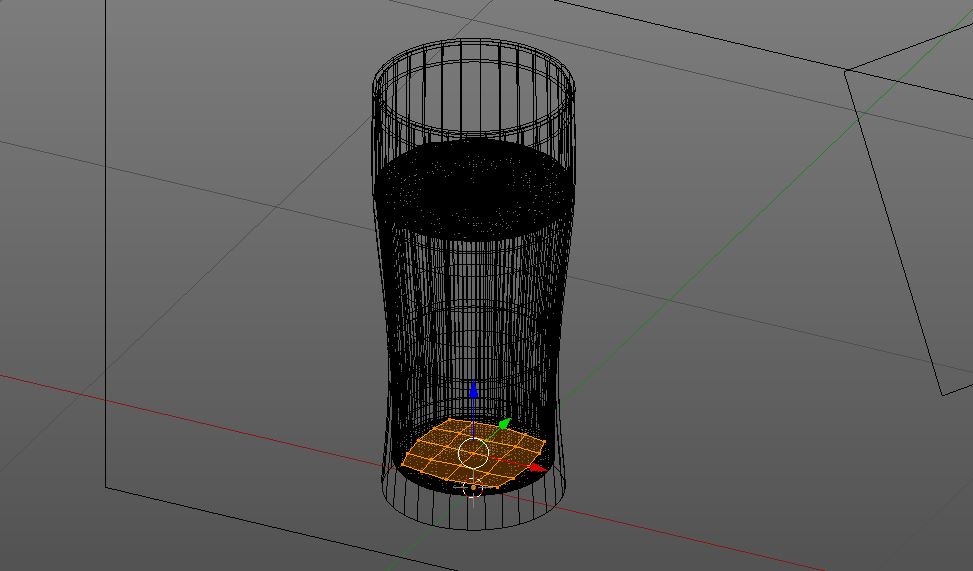The image size is (973, 571).
Task: Select the orange highlighted bottom face mesh
Action: tap(473, 456)
